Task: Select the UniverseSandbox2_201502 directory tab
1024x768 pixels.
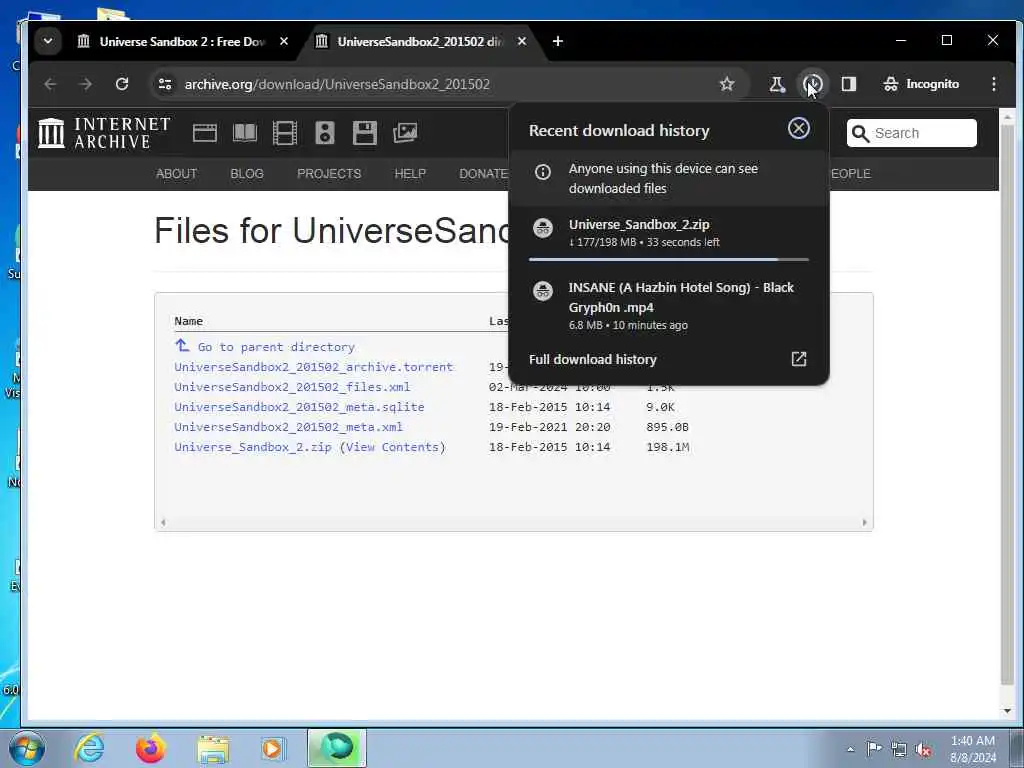Action: coord(420,42)
